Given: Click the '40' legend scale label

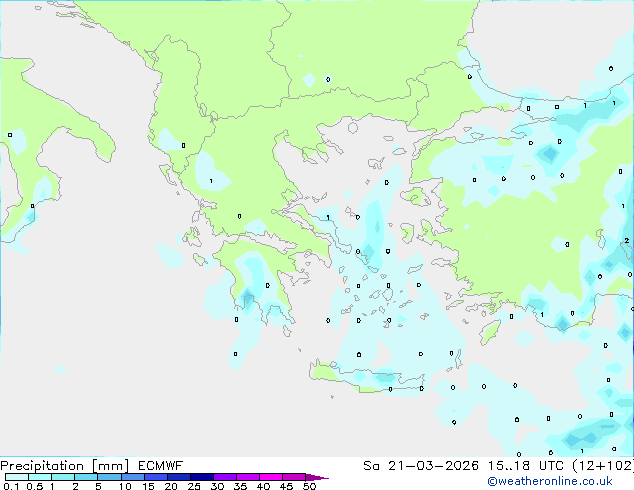Looking at the screenshot, I should coord(263,486).
